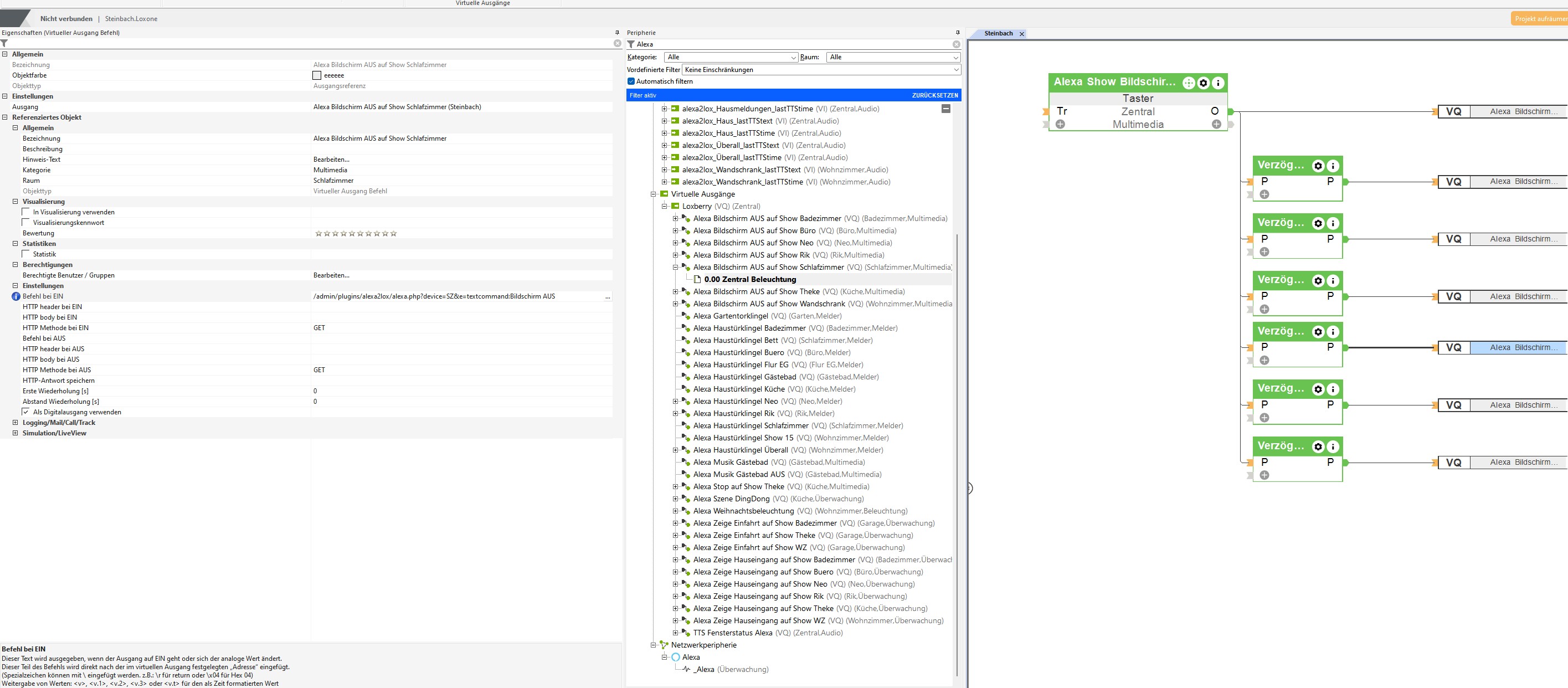Open the ellipsis editor for Befehl bei EIN
Viewport: 1568px width, 688px height.
click(608, 296)
